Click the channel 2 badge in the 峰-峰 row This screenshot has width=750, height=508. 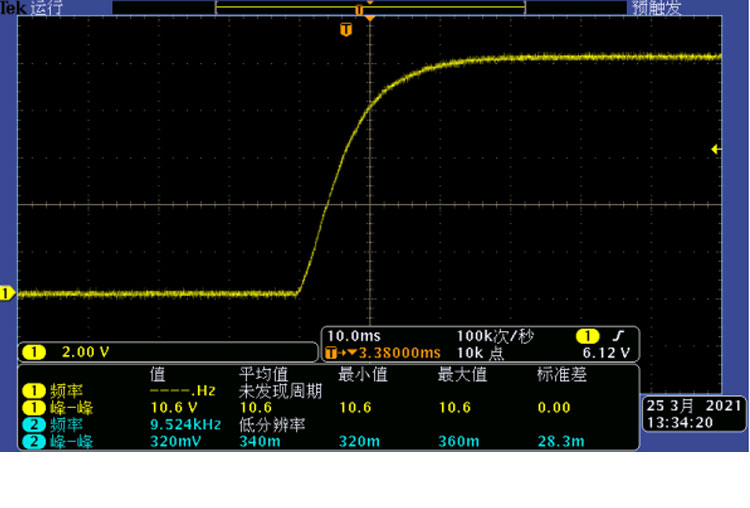point(33,441)
